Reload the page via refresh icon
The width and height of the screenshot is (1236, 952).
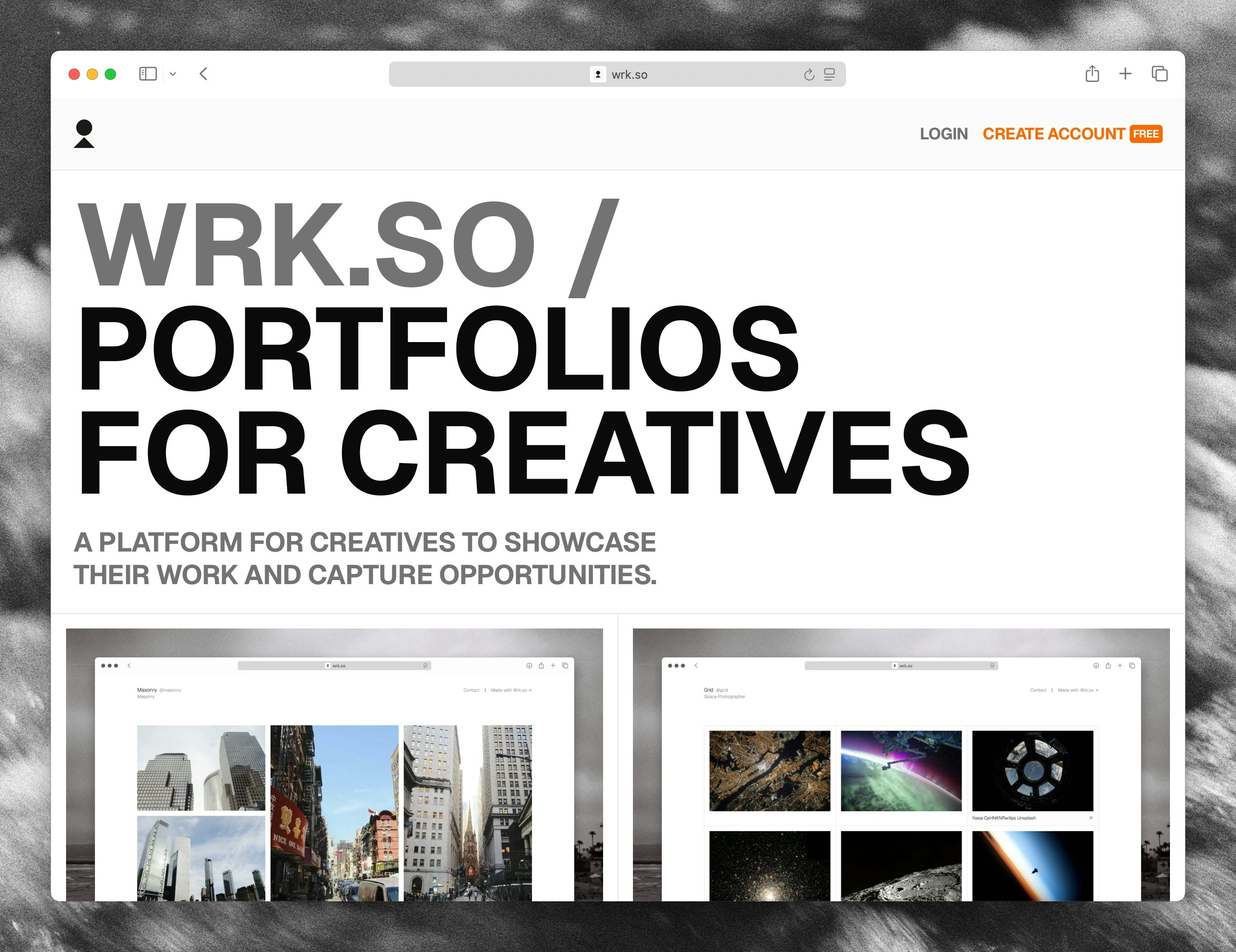(809, 74)
